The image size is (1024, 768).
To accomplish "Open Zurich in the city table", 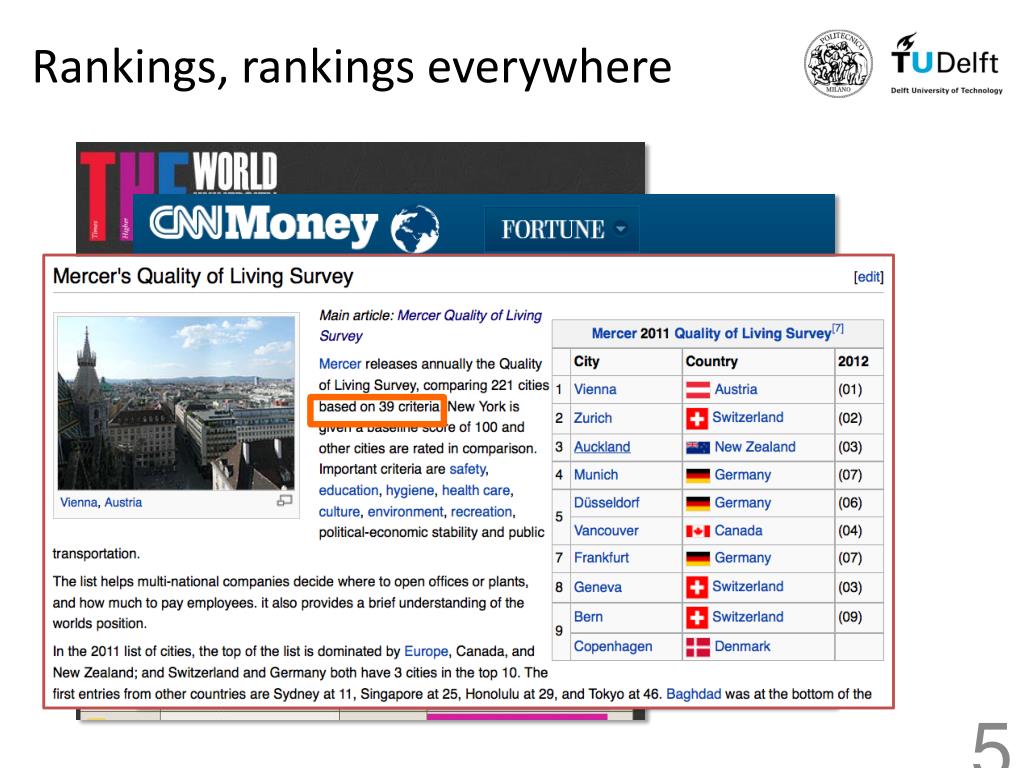I will pyautogui.click(x=593, y=417).
